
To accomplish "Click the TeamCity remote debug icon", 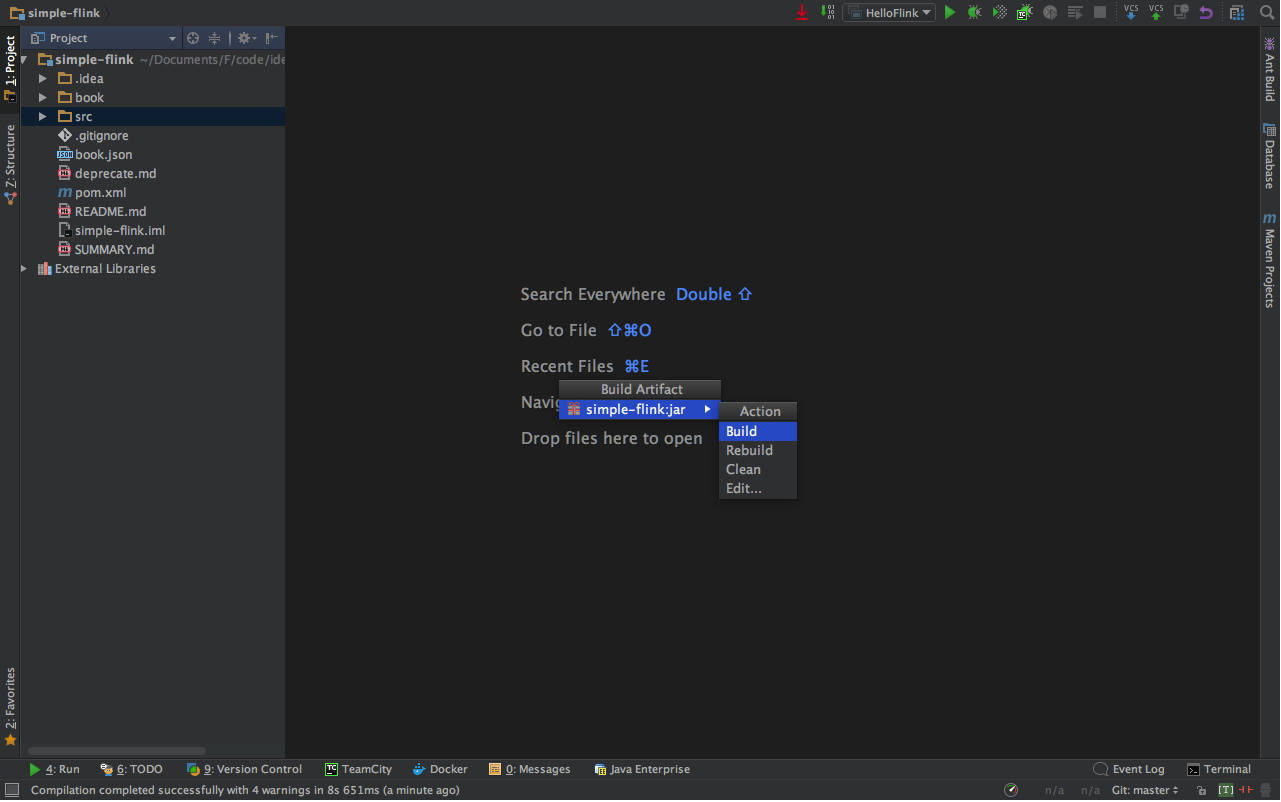I will click(x=1024, y=12).
